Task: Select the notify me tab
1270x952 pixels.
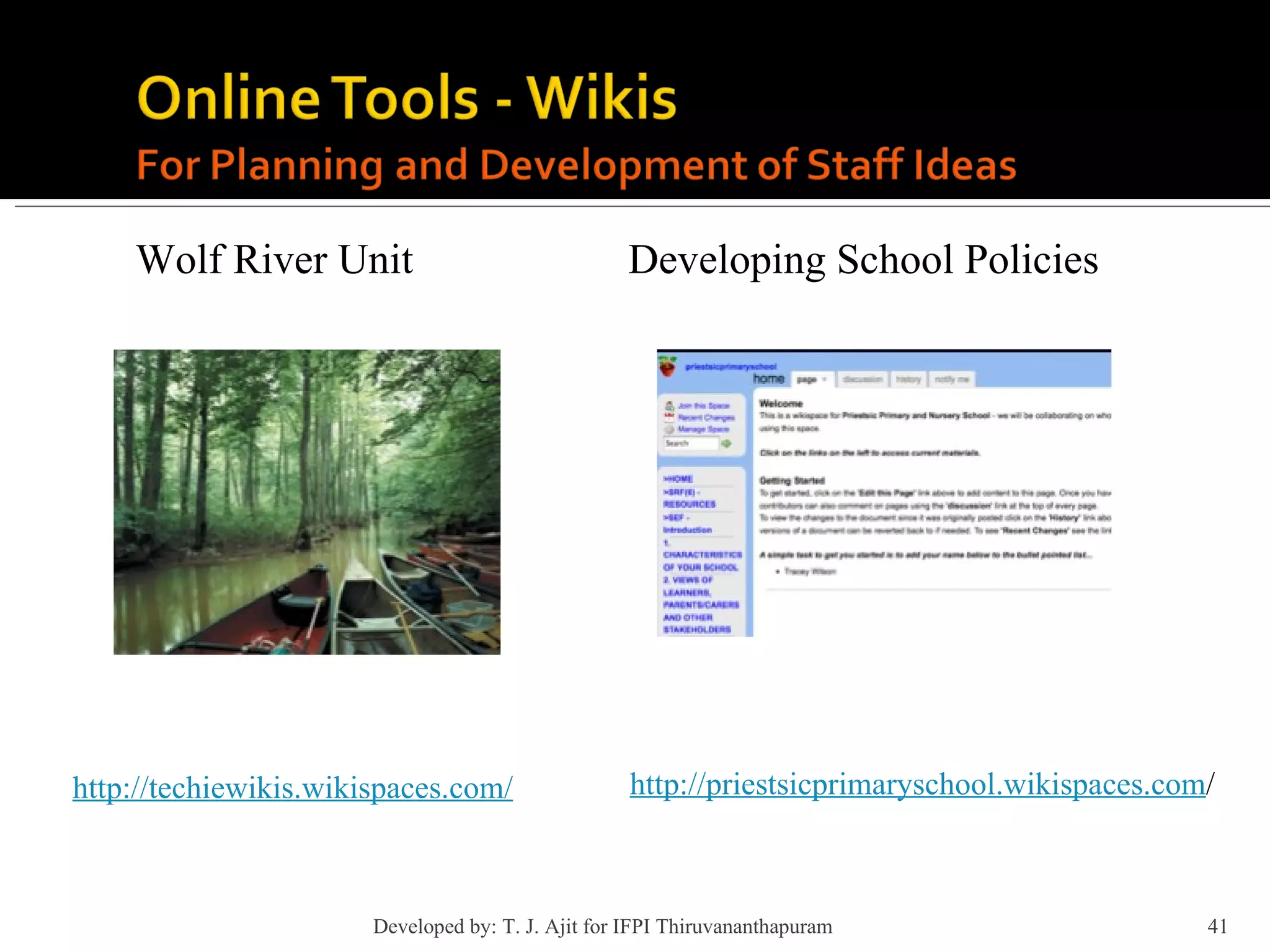Action: click(x=951, y=379)
